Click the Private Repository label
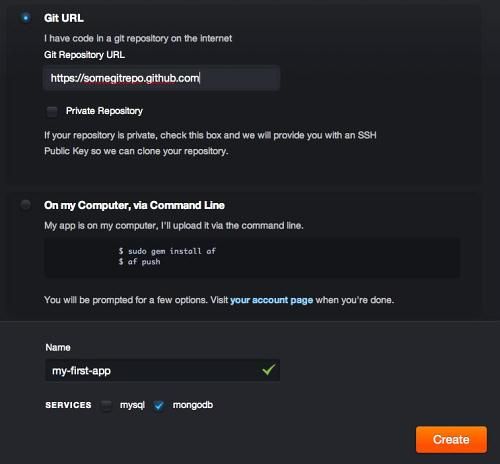This screenshot has width=500, height=464. click(104, 111)
